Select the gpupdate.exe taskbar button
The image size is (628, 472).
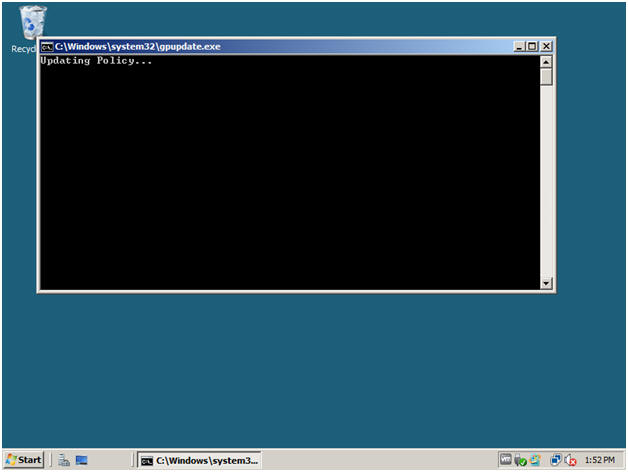point(199,460)
